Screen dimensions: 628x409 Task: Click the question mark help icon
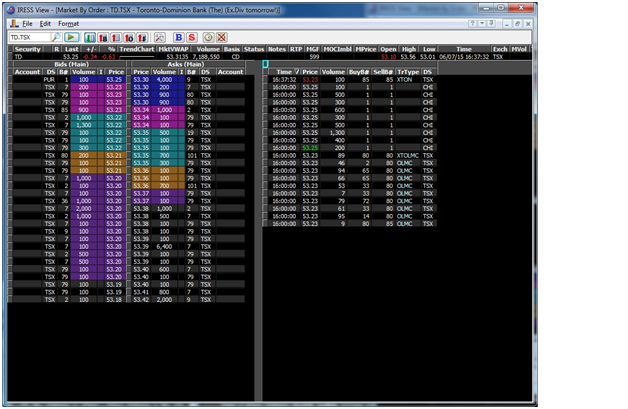coord(473,24)
